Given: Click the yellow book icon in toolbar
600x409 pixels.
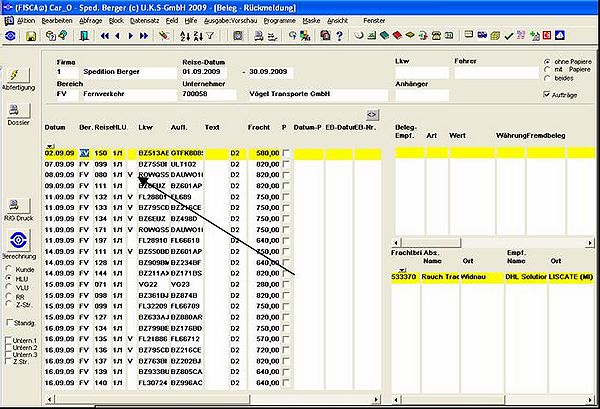Looking at the screenshot, I should point(410,35).
